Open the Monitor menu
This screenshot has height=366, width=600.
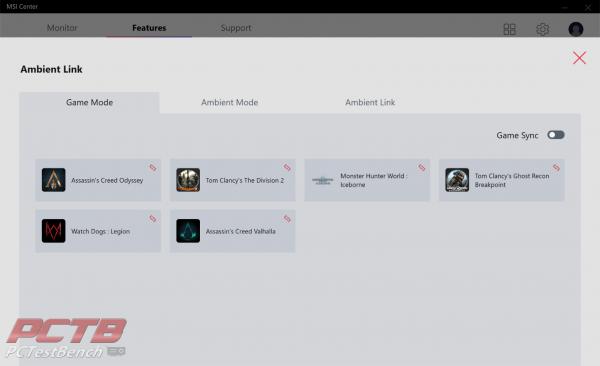pos(62,28)
